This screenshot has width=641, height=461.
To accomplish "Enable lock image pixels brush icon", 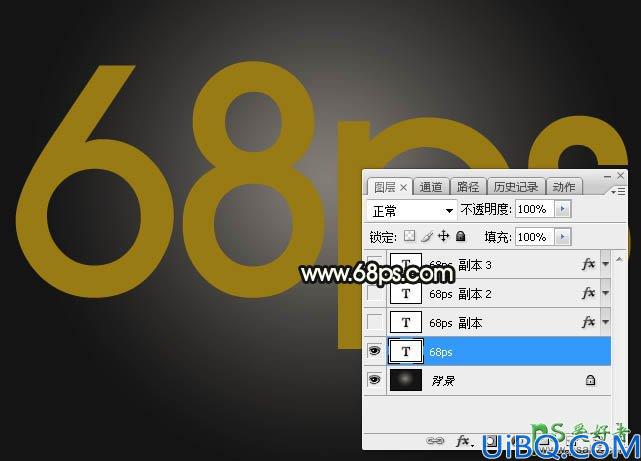I will (x=427, y=236).
